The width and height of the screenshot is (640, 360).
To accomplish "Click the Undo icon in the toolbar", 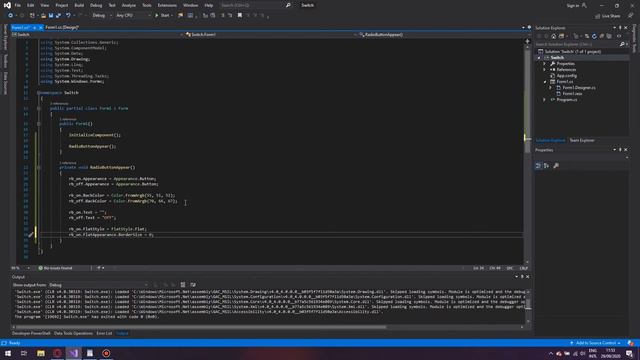I will 68,16.
